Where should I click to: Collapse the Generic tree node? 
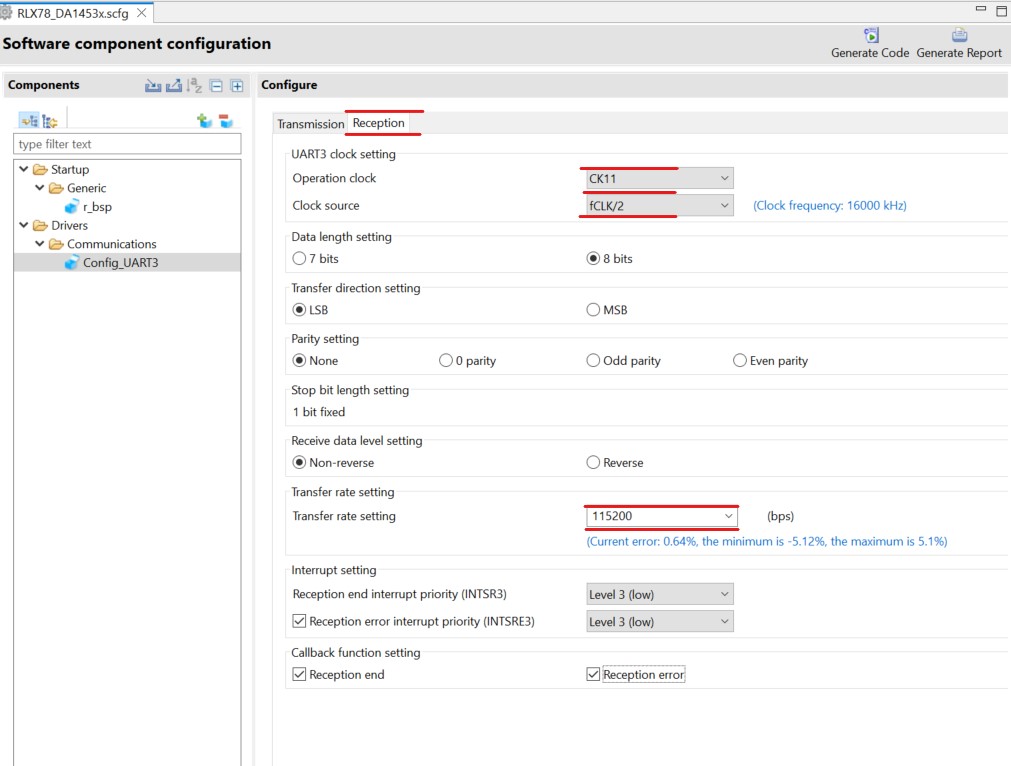coord(40,188)
